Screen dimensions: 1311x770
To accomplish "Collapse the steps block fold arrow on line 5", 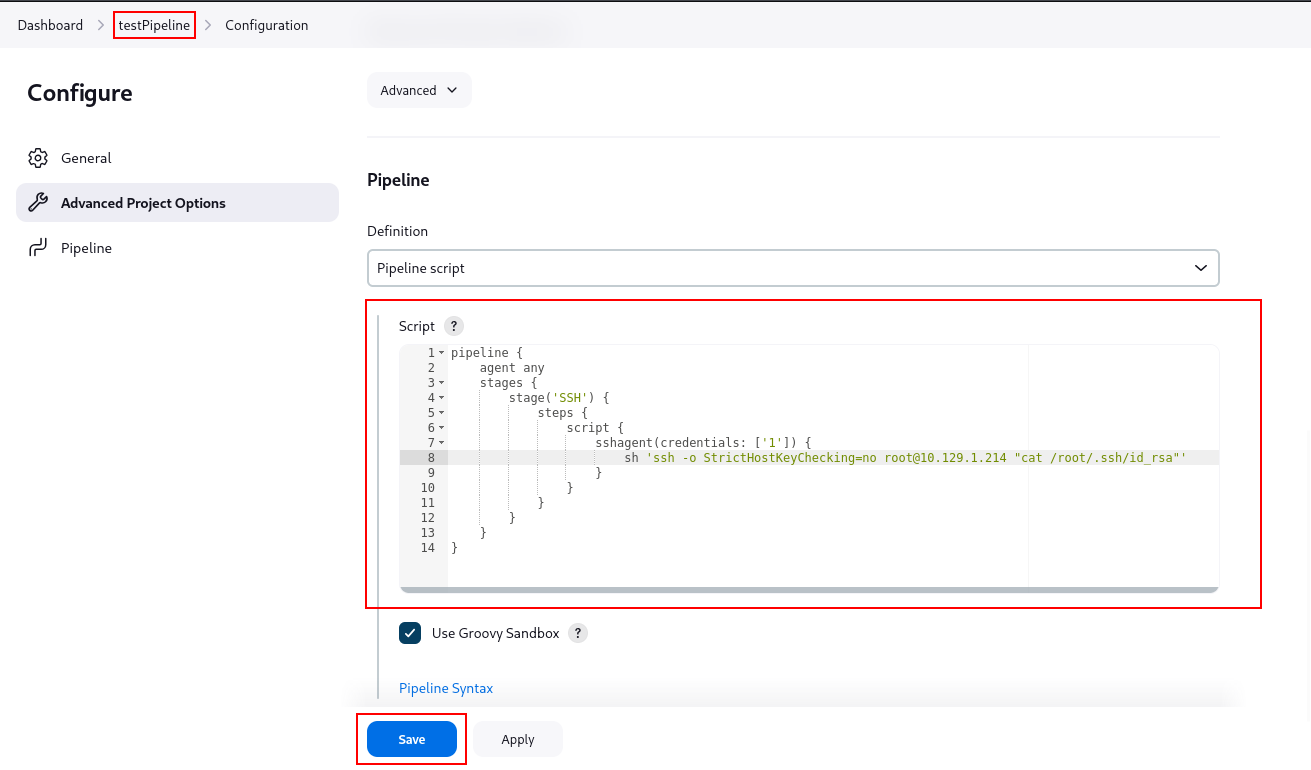I will pyautogui.click(x=442, y=413).
